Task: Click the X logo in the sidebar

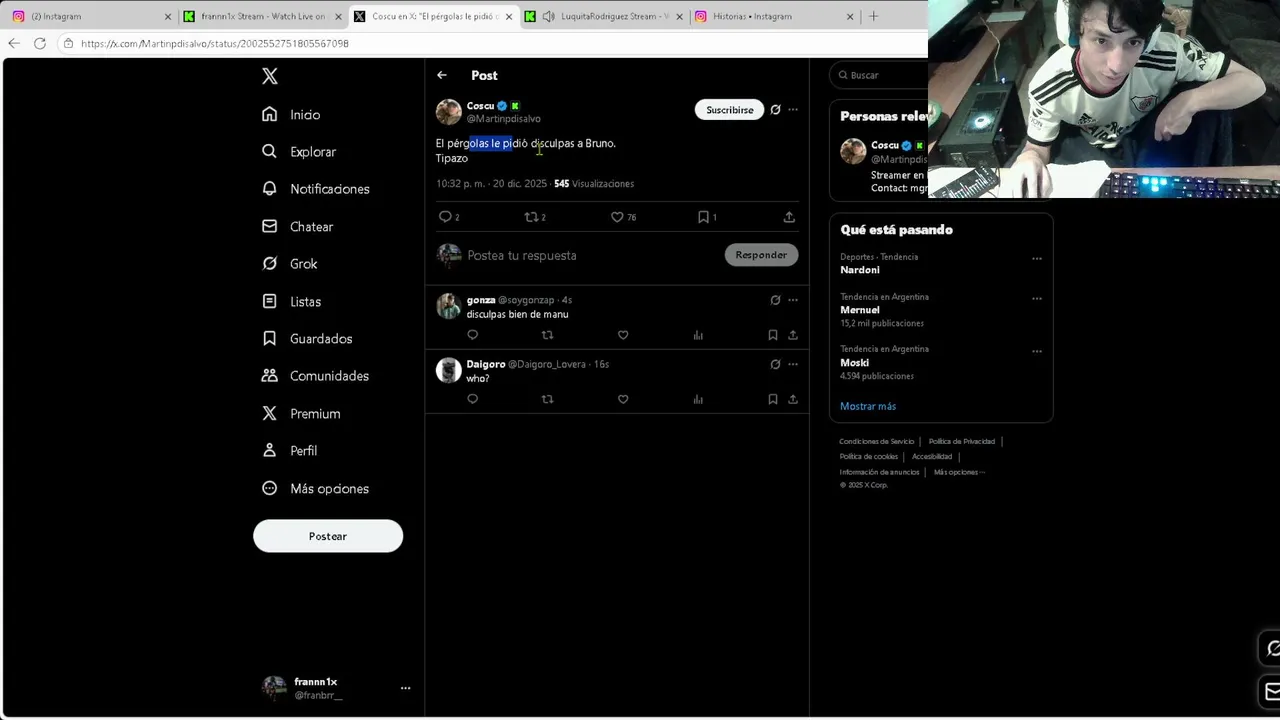Action: coord(270,76)
